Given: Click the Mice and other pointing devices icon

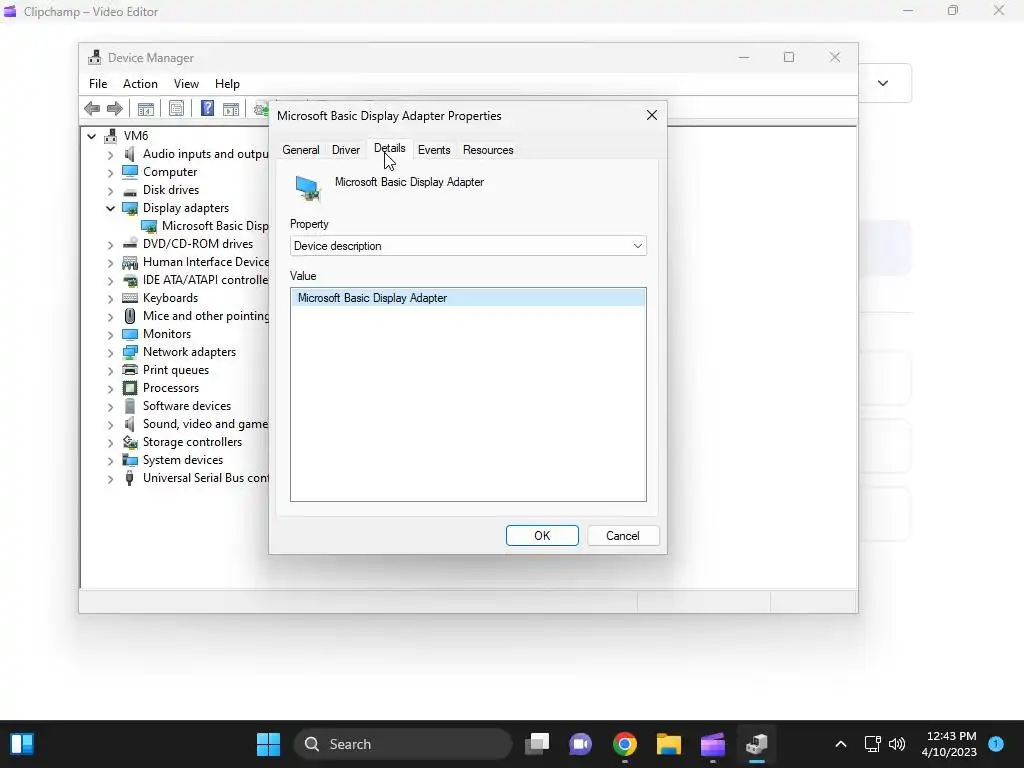Looking at the screenshot, I should click(x=130, y=316).
